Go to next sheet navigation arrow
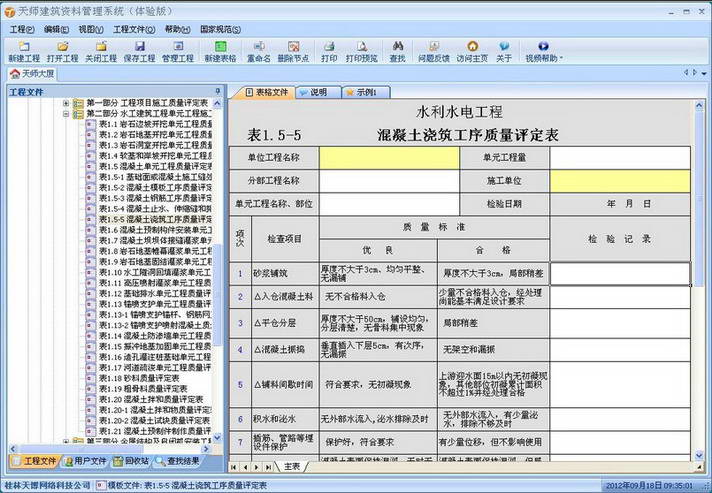Viewport: 712px width, 493px height. [257, 467]
